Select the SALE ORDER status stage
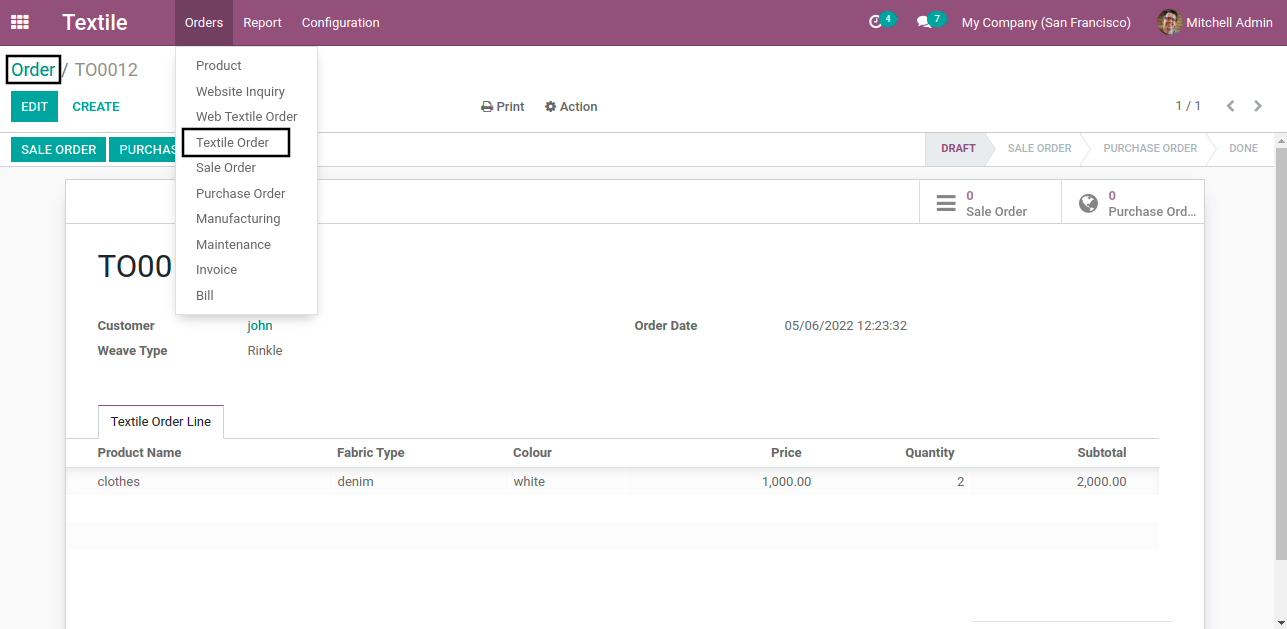The width and height of the screenshot is (1287, 629). (1039, 148)
